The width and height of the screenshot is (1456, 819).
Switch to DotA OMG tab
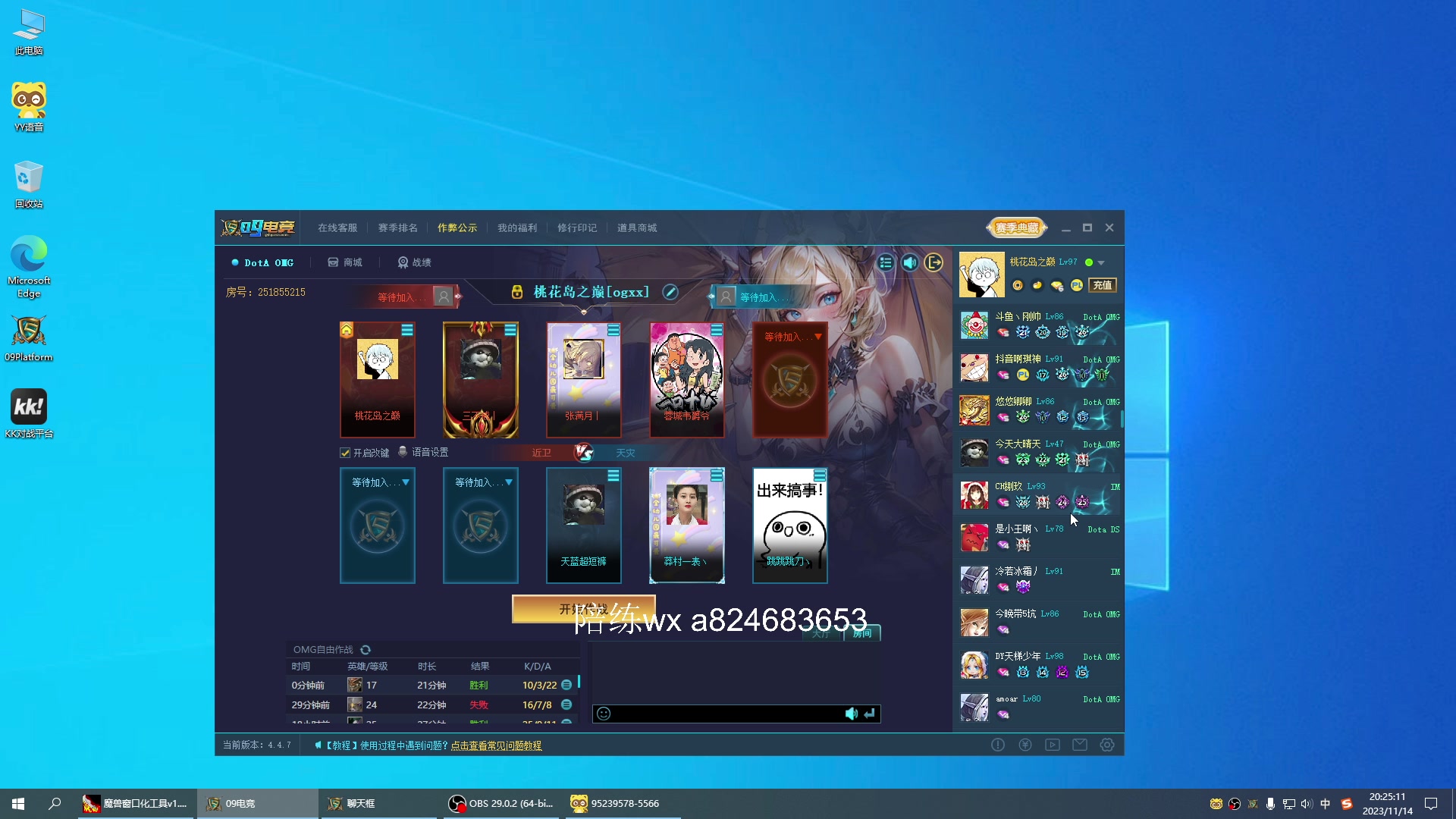click(262, 262)
